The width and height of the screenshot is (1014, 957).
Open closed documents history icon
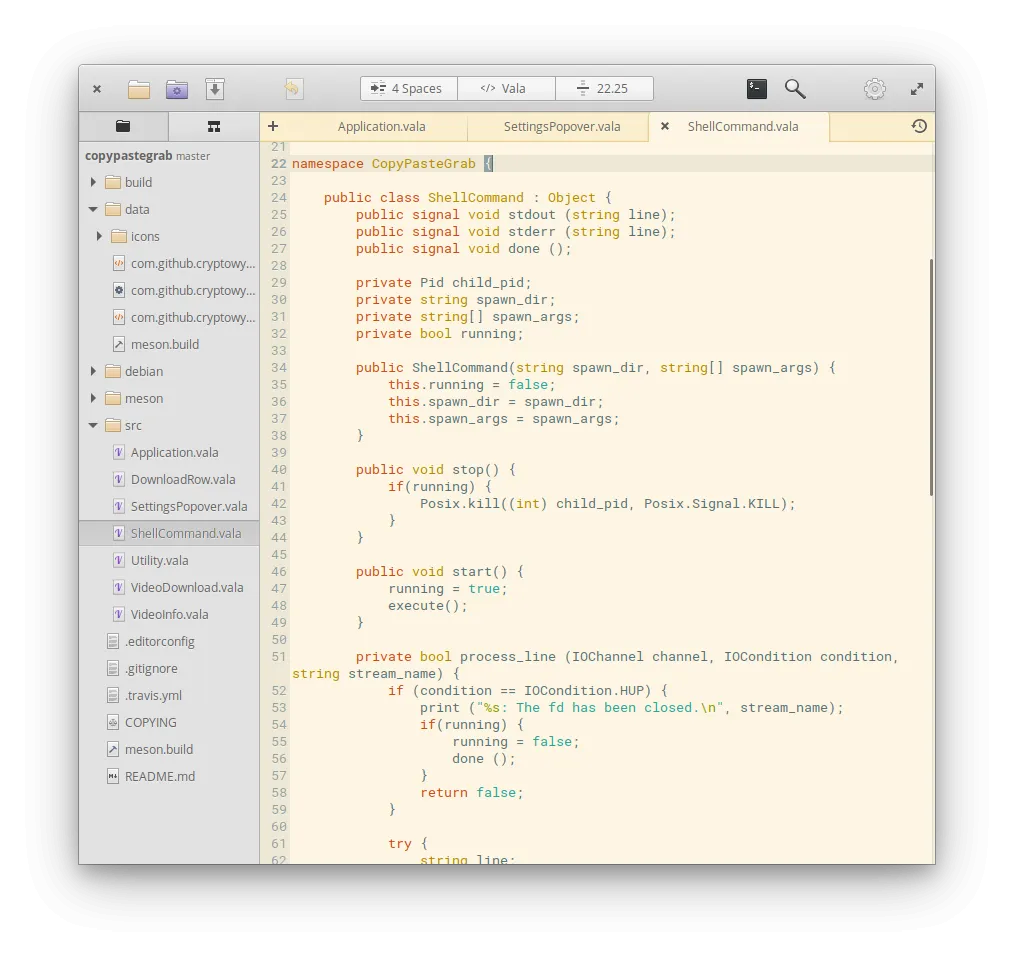pos(919,126)
